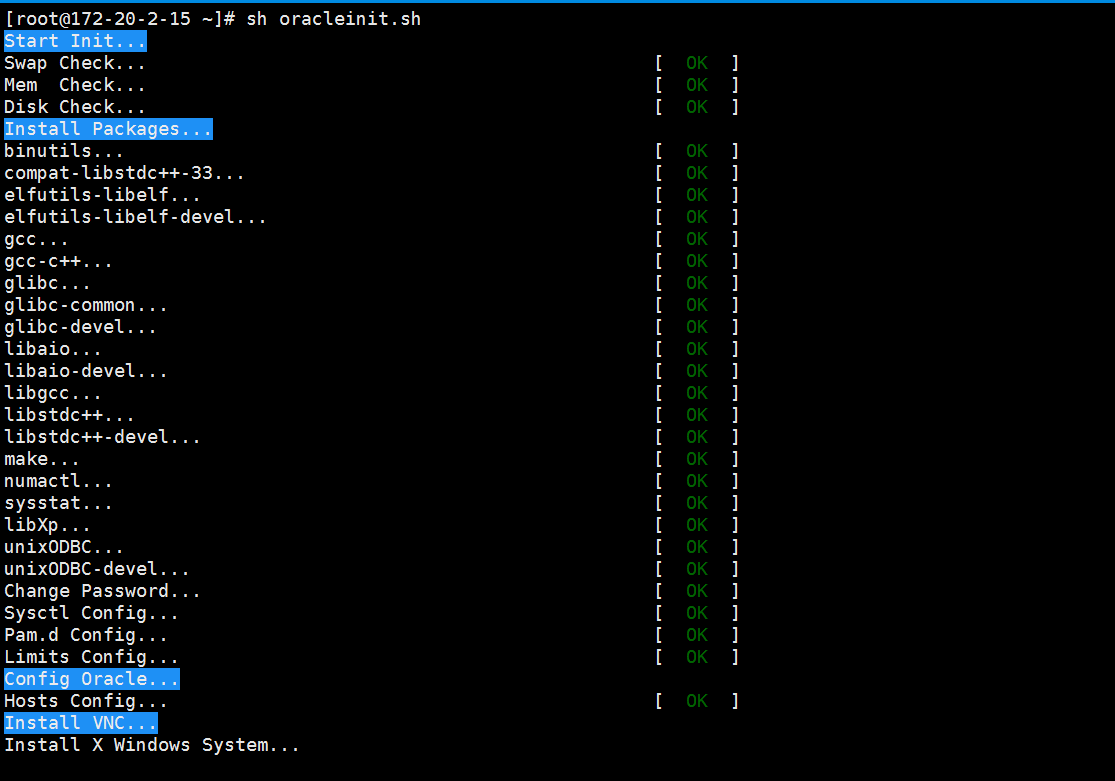The height and width of the screenshot is (781, 1115).
Task: Click the 'libaio-devel...' package line
Action: tap(86, 371)
